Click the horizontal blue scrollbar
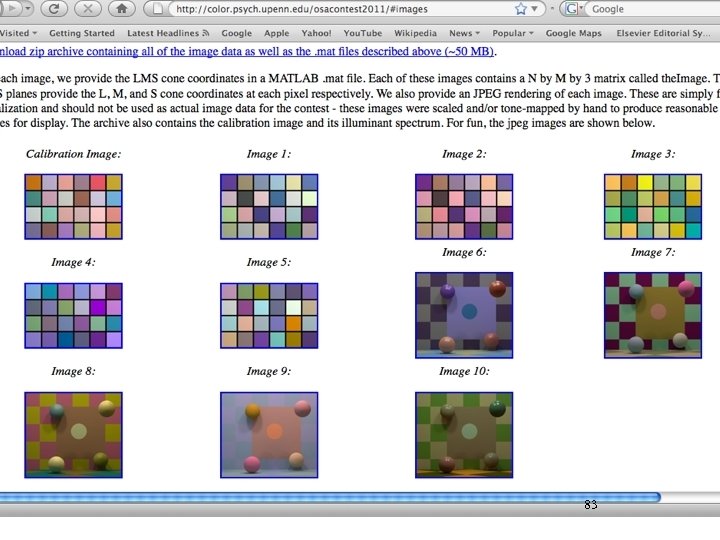The width and height of the screenshot is (720, 540). [330, 497]
